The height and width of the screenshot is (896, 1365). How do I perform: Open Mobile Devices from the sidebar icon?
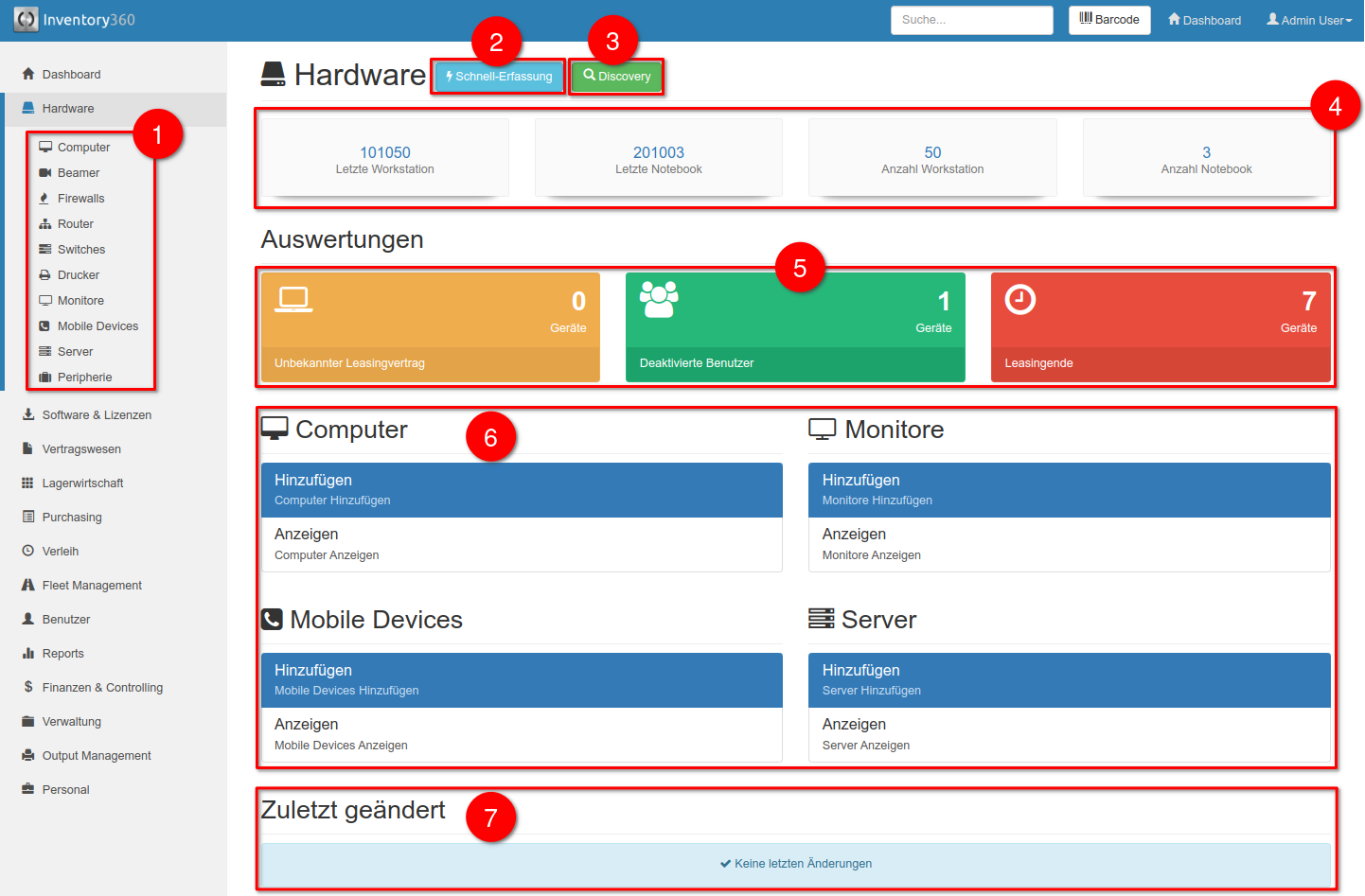pyautogui.click(x=44, y=325)
